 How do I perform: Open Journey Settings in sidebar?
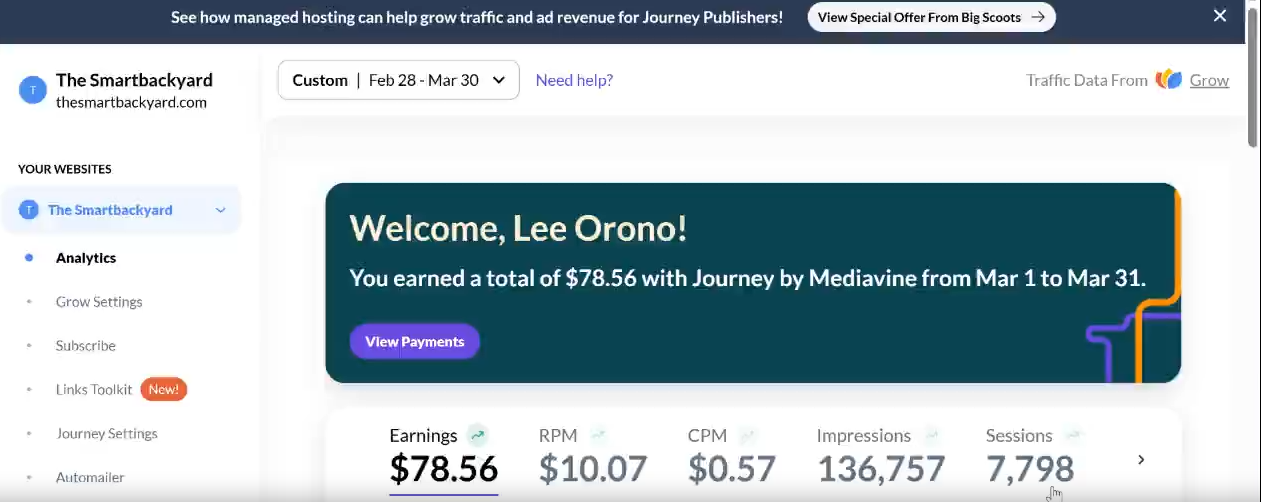tap(107, 434)
